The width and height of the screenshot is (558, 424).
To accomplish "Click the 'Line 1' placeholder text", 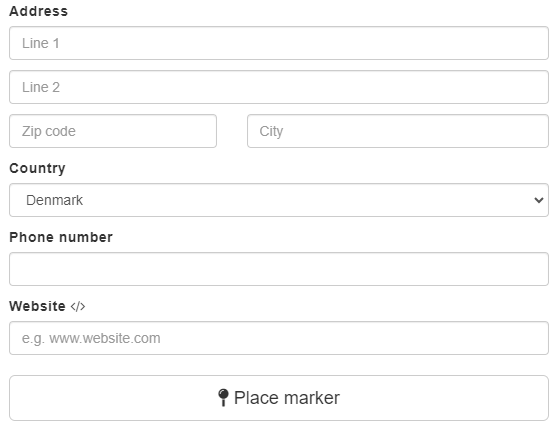I will [x=41, y=43].
